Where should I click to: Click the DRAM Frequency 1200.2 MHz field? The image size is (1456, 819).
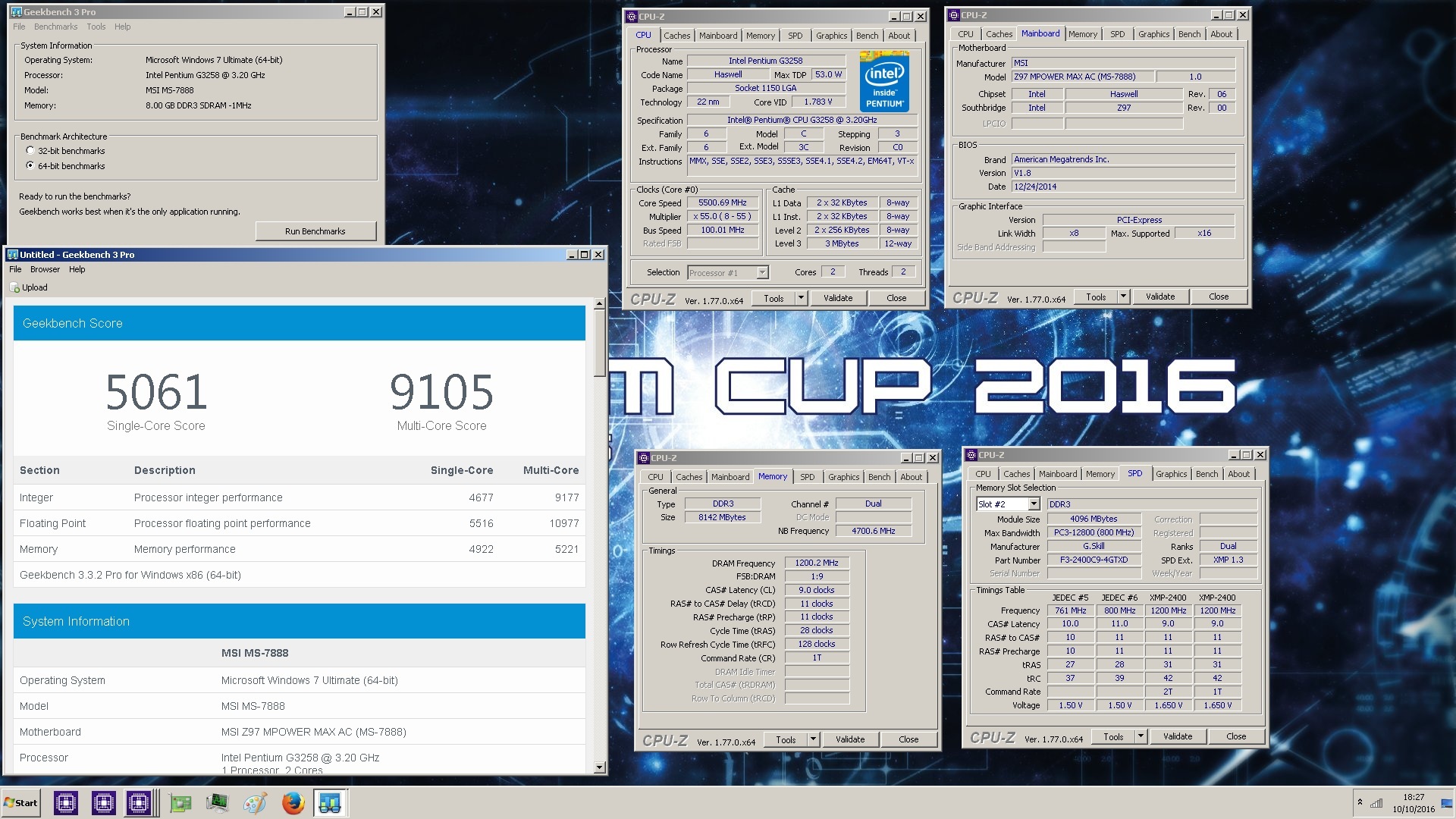(x=817, y=563)
